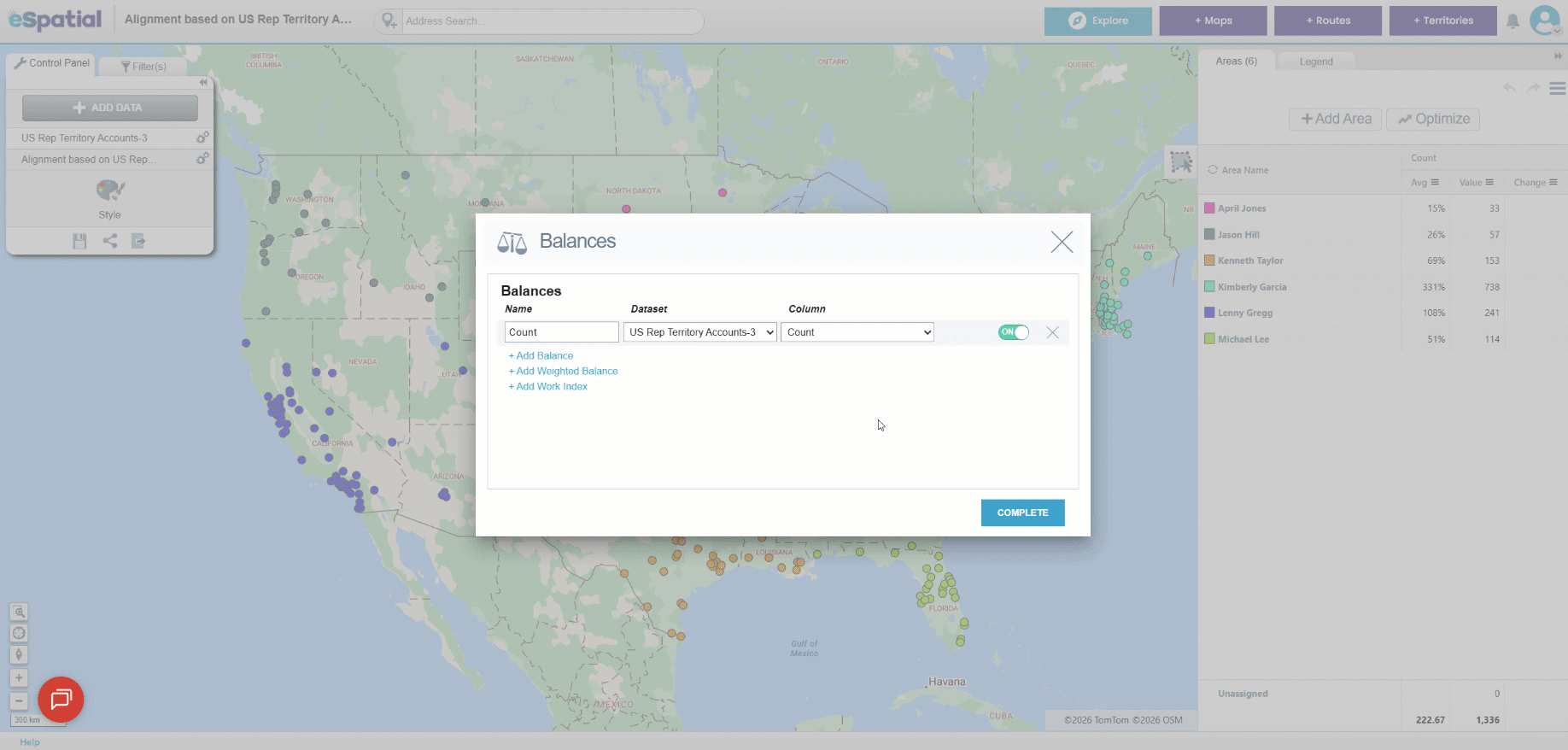This screenshot has height=750, width=1568.
Task: Click the export map icon
Action: [x=138, y=241]
